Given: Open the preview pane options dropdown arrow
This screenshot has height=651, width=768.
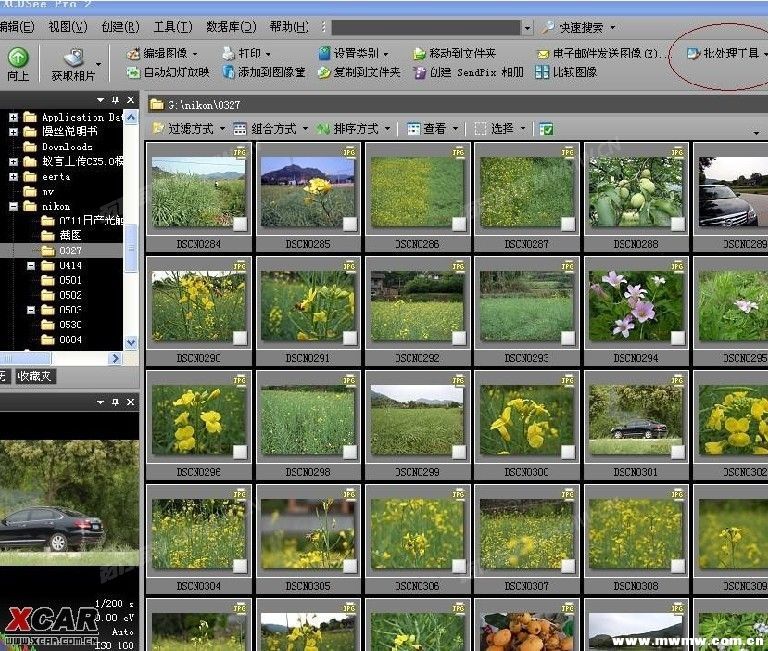Looking at the screenshot, I should tap(100, 402).
